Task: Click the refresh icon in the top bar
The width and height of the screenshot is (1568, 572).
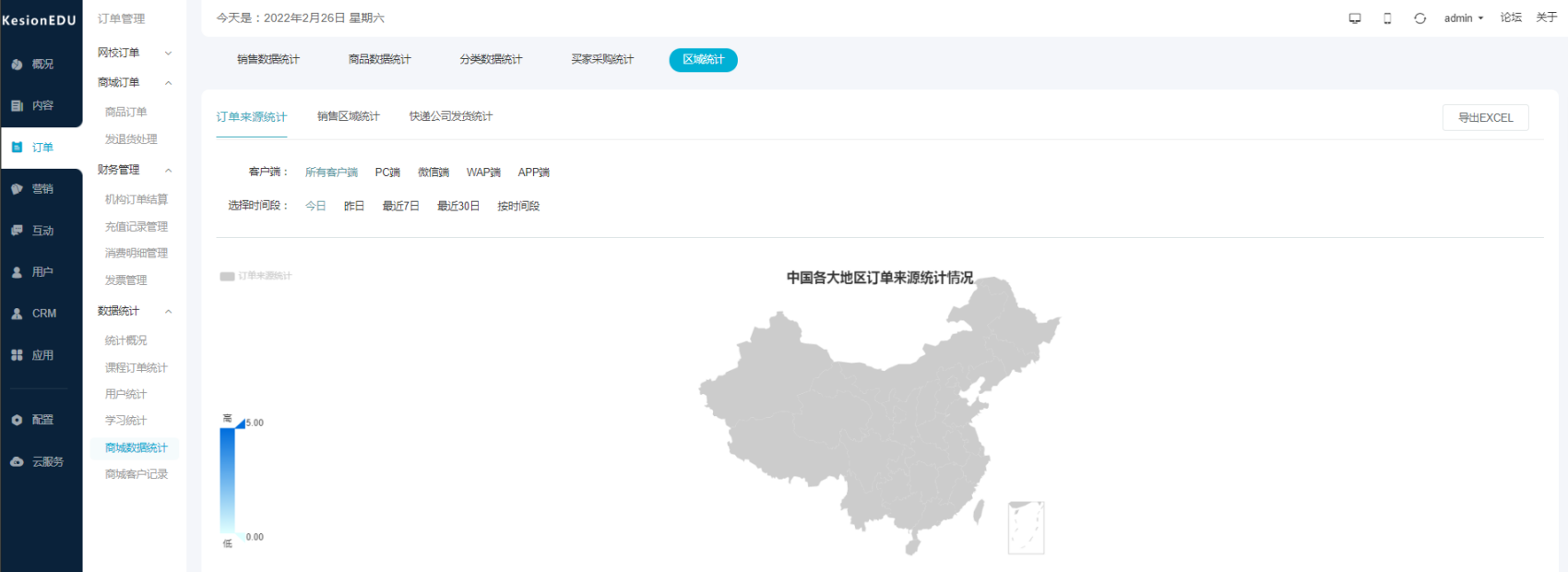Action: pyautogui.click(x=1420, y=18)
